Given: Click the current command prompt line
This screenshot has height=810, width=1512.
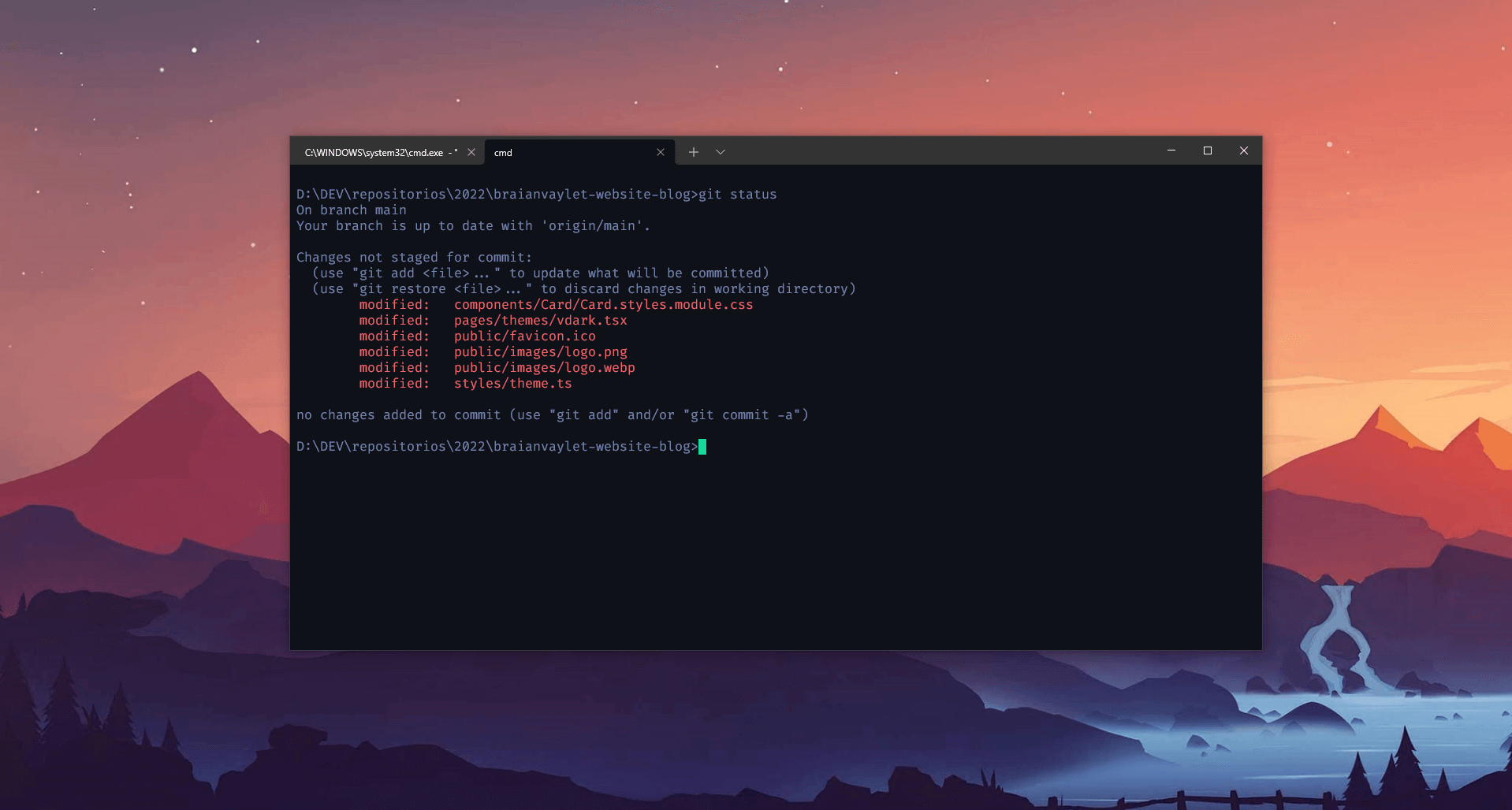Looking at the screenshot, I should click(x=497, y=447).
